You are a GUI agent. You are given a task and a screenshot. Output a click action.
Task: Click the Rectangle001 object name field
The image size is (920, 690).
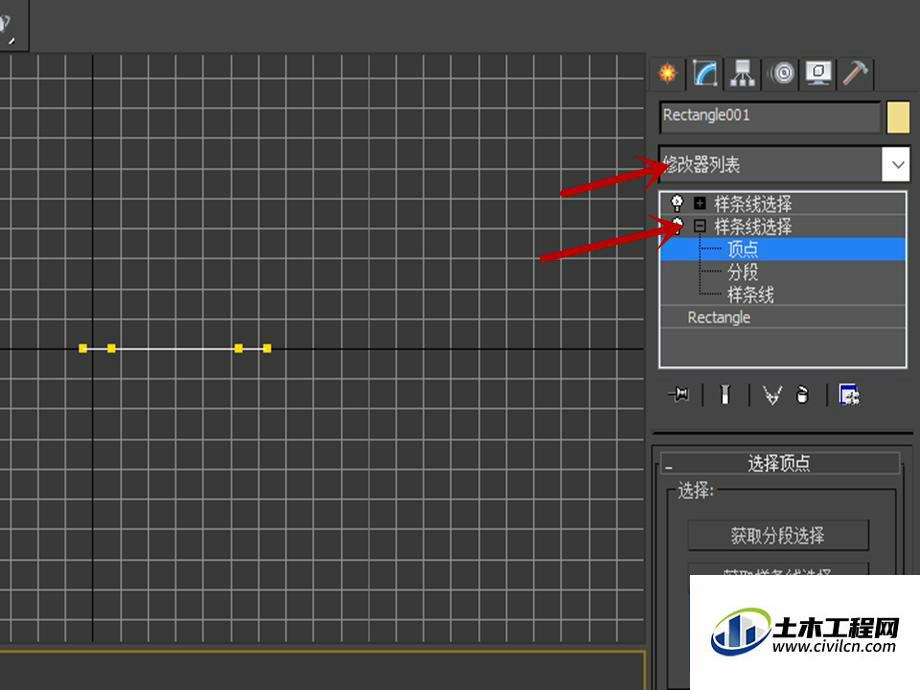click(770, 116)
